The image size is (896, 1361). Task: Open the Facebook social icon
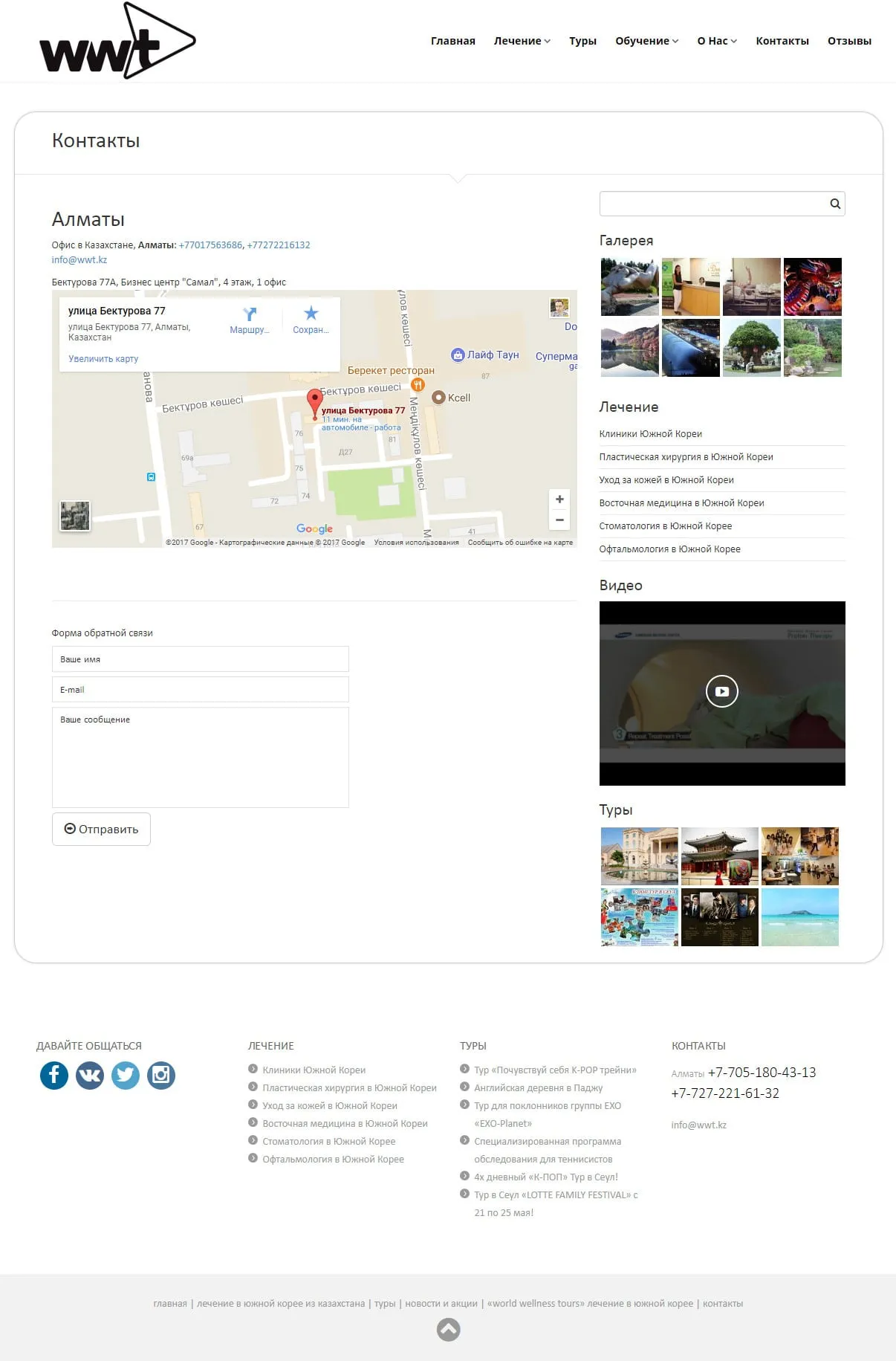coord(54,1075)
